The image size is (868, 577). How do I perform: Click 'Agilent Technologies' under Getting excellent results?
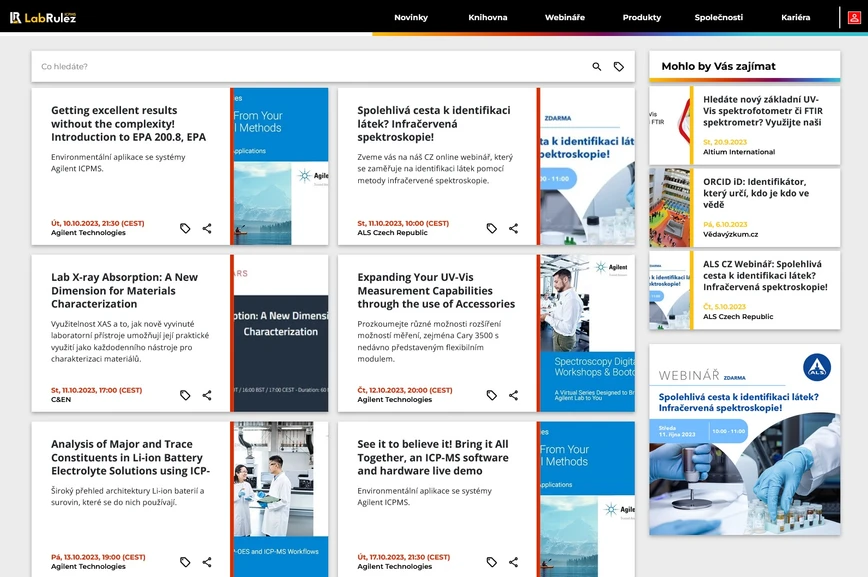click(89, 233)
